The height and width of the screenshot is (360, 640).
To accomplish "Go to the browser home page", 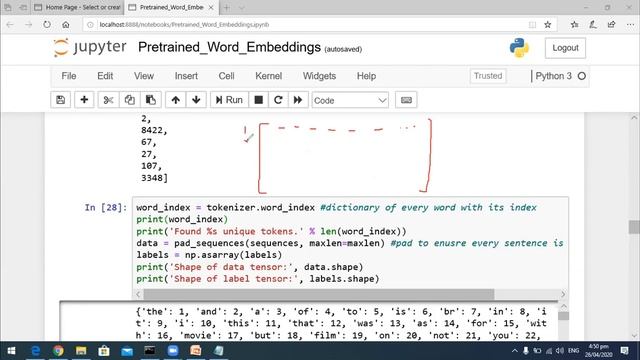I will [x=66, y=24].
